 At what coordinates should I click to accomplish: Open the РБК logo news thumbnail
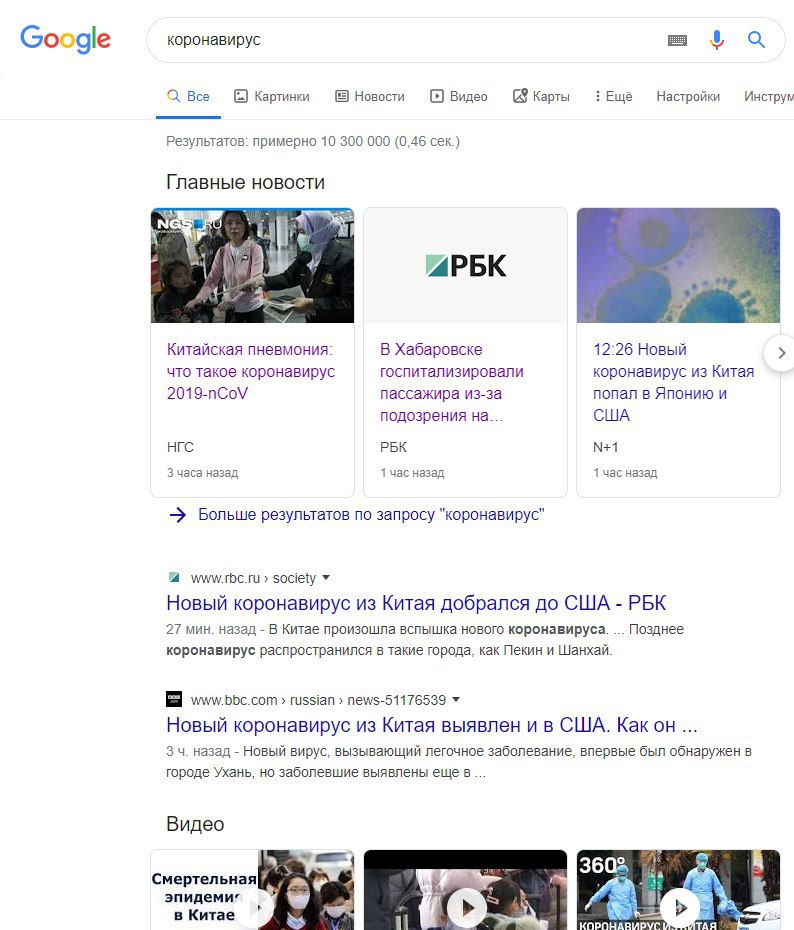pyautogui.click(x=465, y=265)
